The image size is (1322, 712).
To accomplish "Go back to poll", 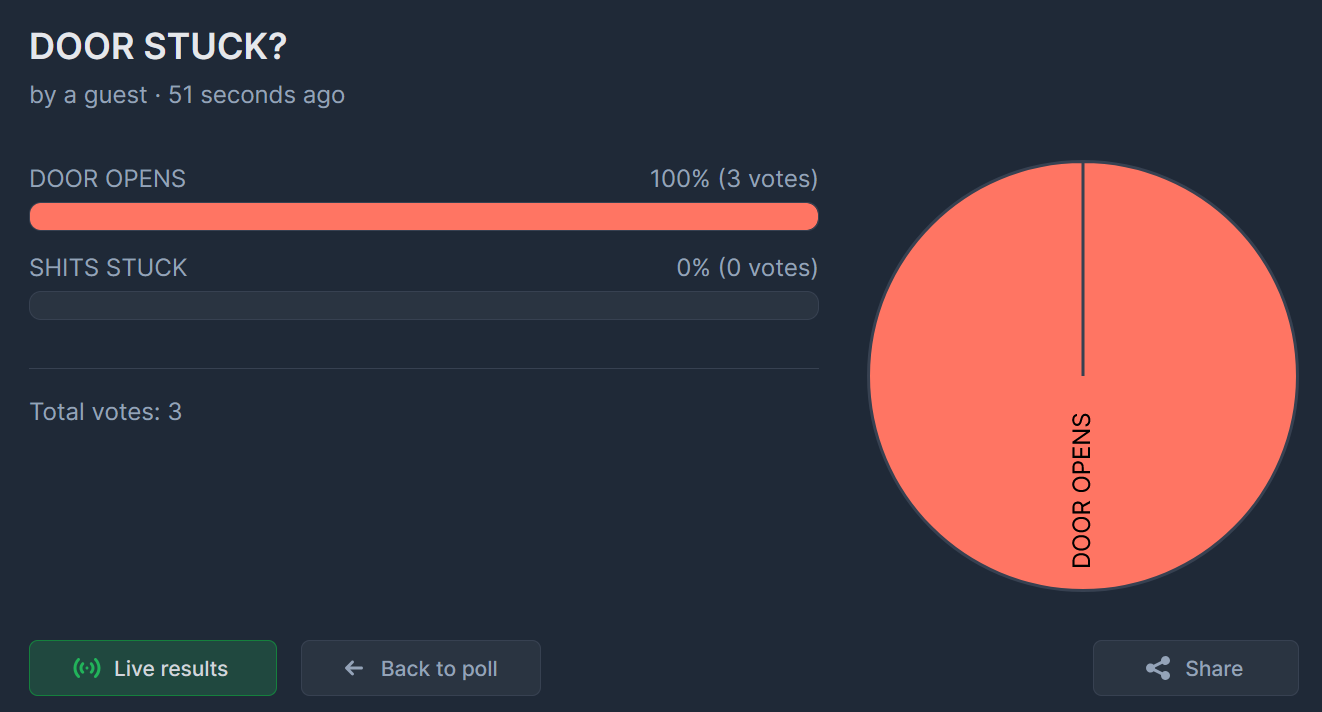I will 420,668.
